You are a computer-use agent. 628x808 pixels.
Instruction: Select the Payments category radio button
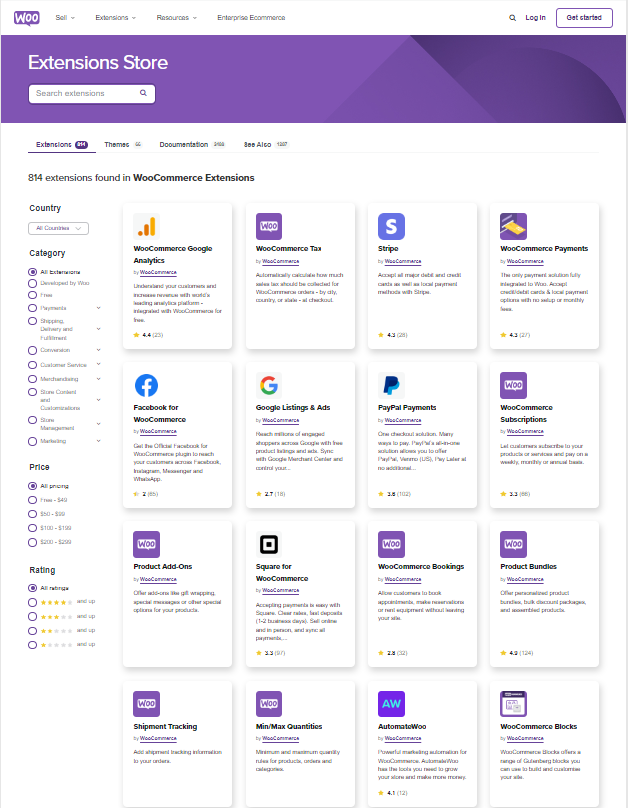[32, 308]
